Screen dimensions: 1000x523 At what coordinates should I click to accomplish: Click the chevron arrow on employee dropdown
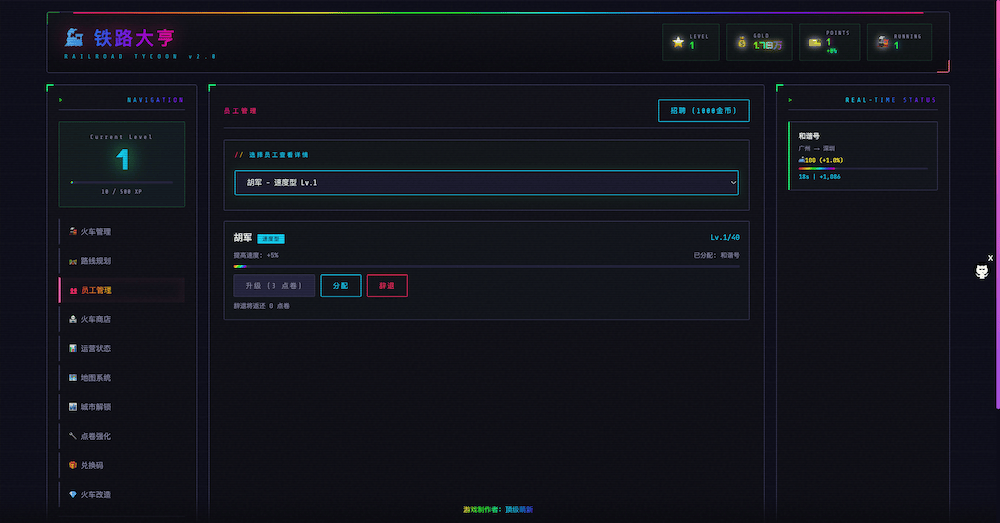pyautogui.click(x=733, y=183)
